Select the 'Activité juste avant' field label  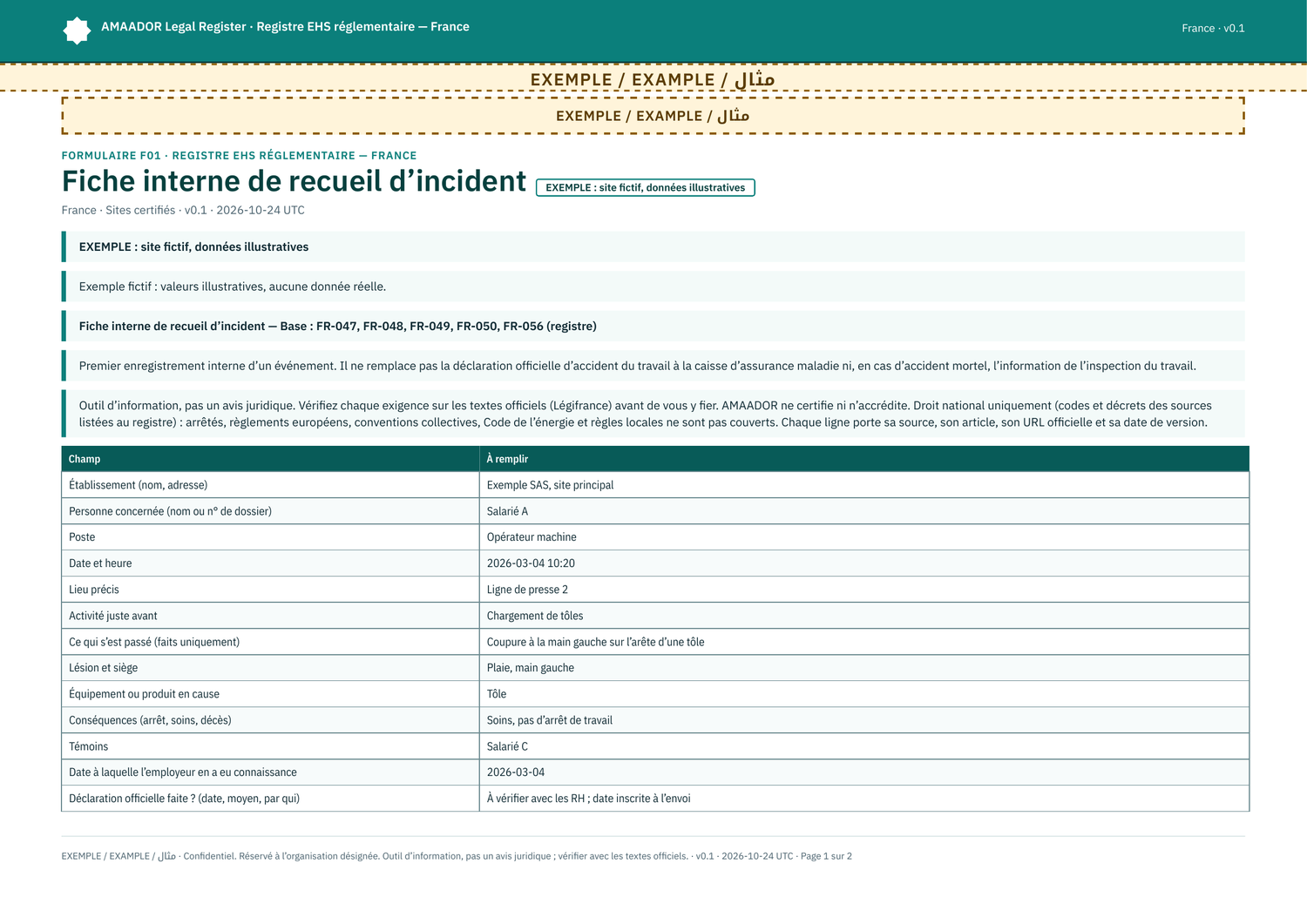click(113, 616)
